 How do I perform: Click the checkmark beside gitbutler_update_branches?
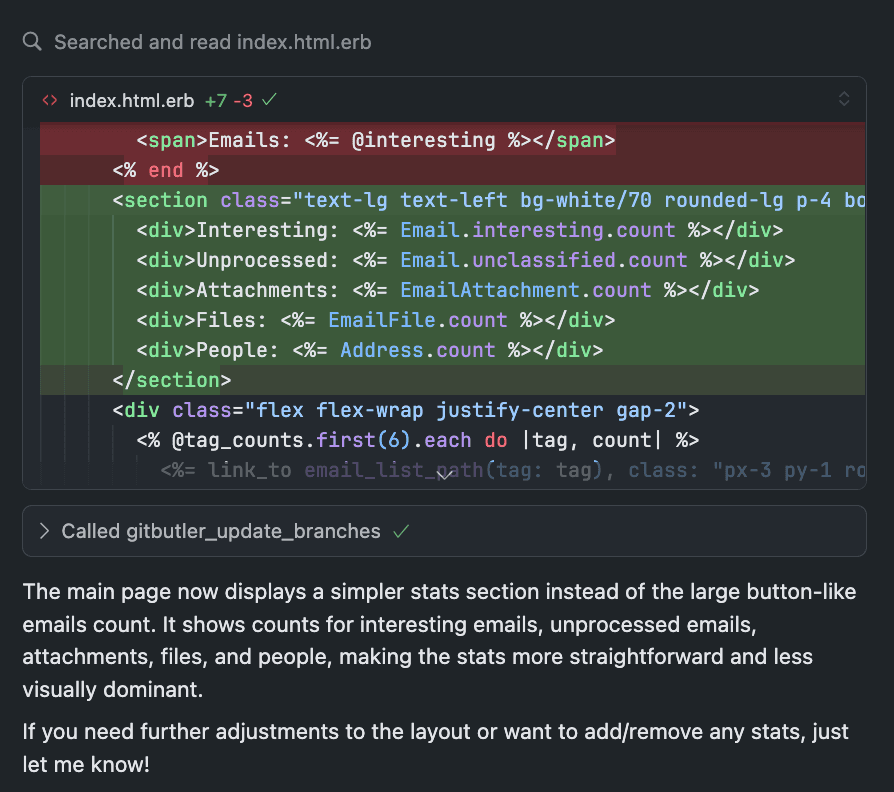tap(400, 533)
